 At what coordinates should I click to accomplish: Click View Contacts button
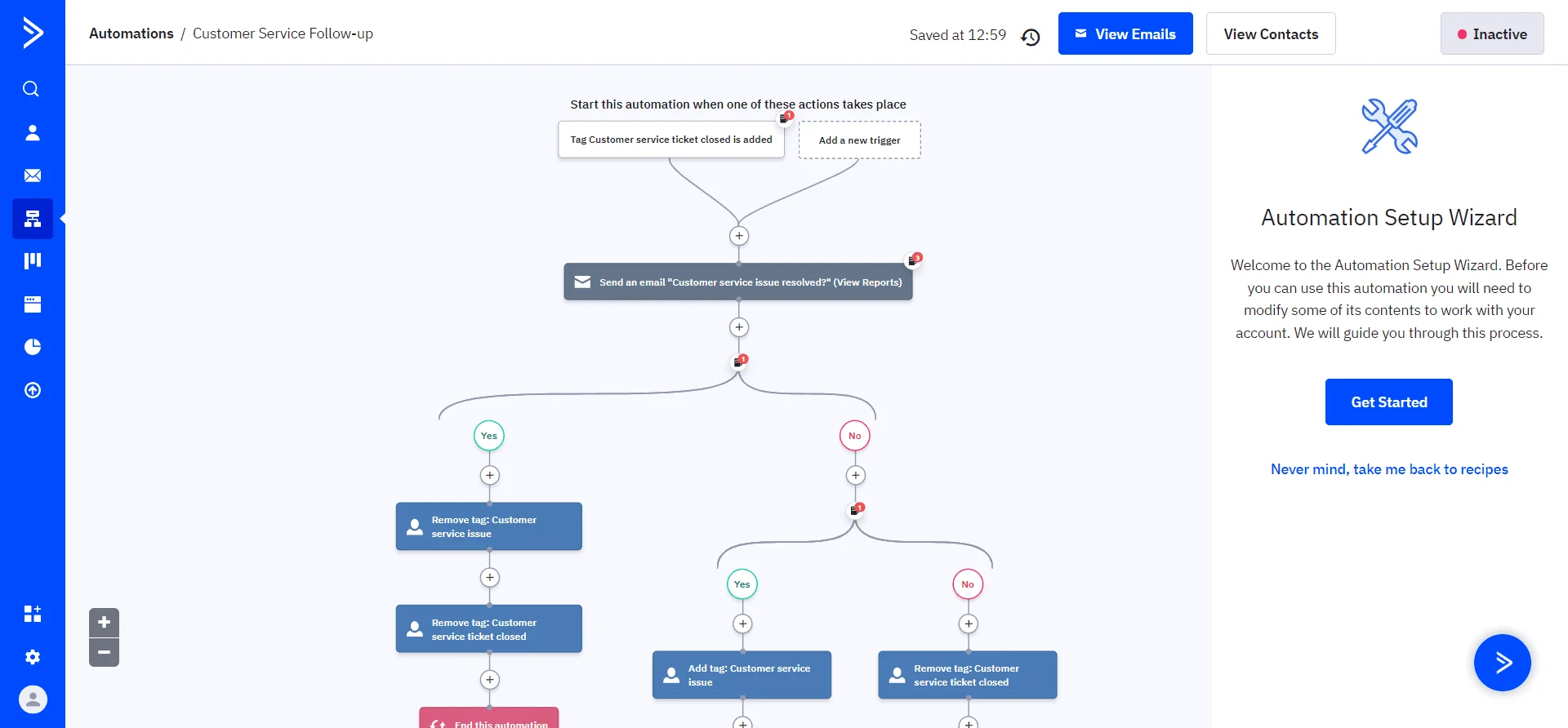pyautogui.click(x=1270, y=34)
